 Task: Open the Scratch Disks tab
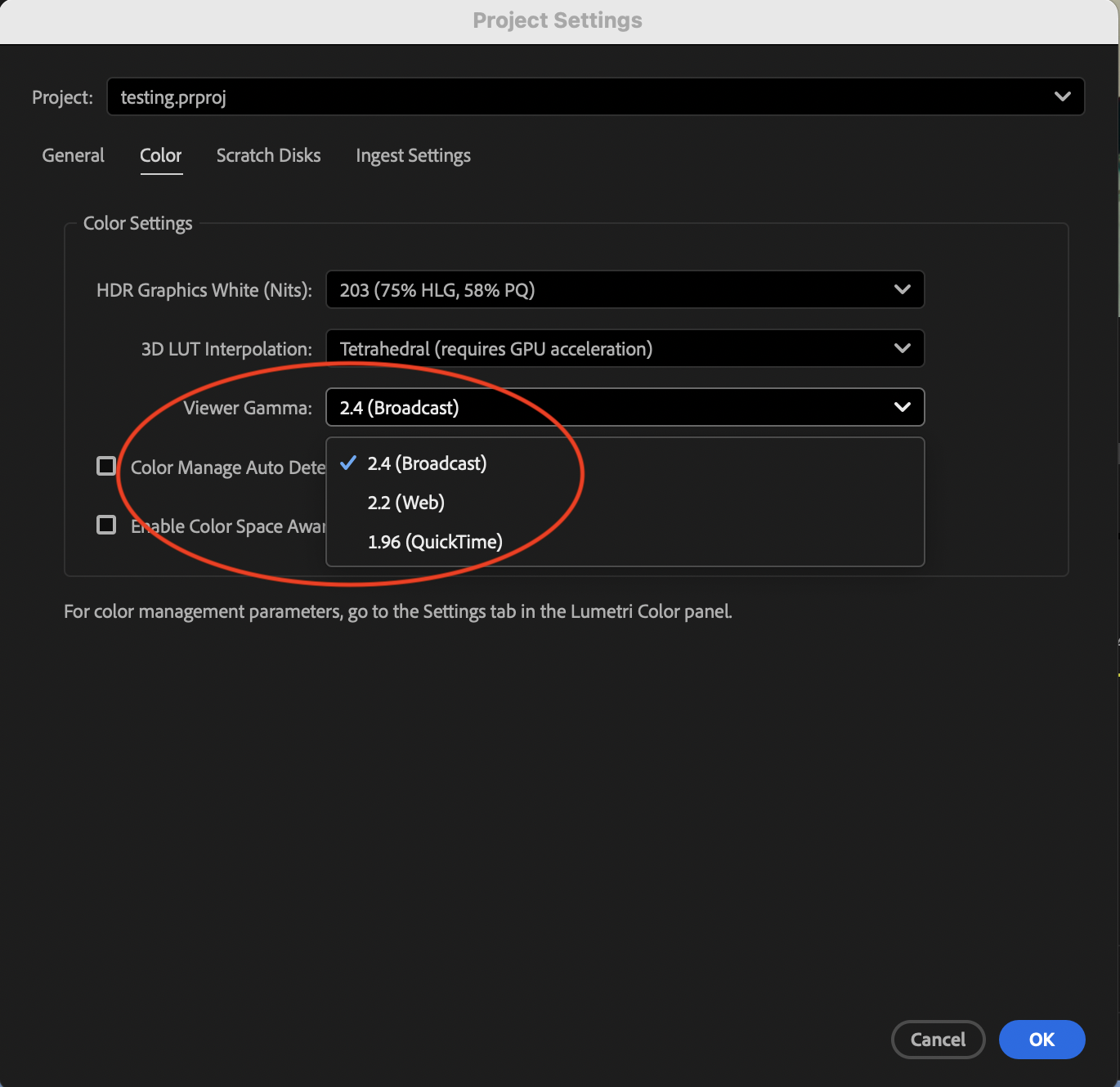point(268,155)
